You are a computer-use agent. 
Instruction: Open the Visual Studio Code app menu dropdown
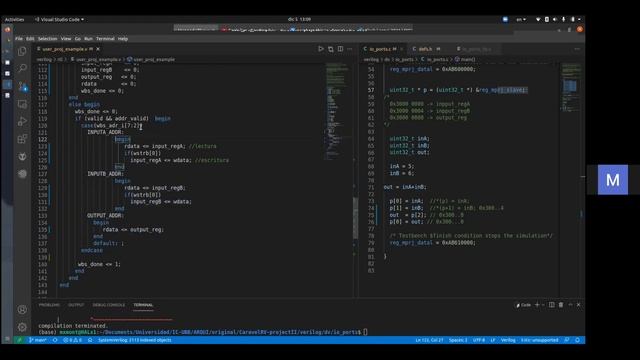[x=59, y=19]
